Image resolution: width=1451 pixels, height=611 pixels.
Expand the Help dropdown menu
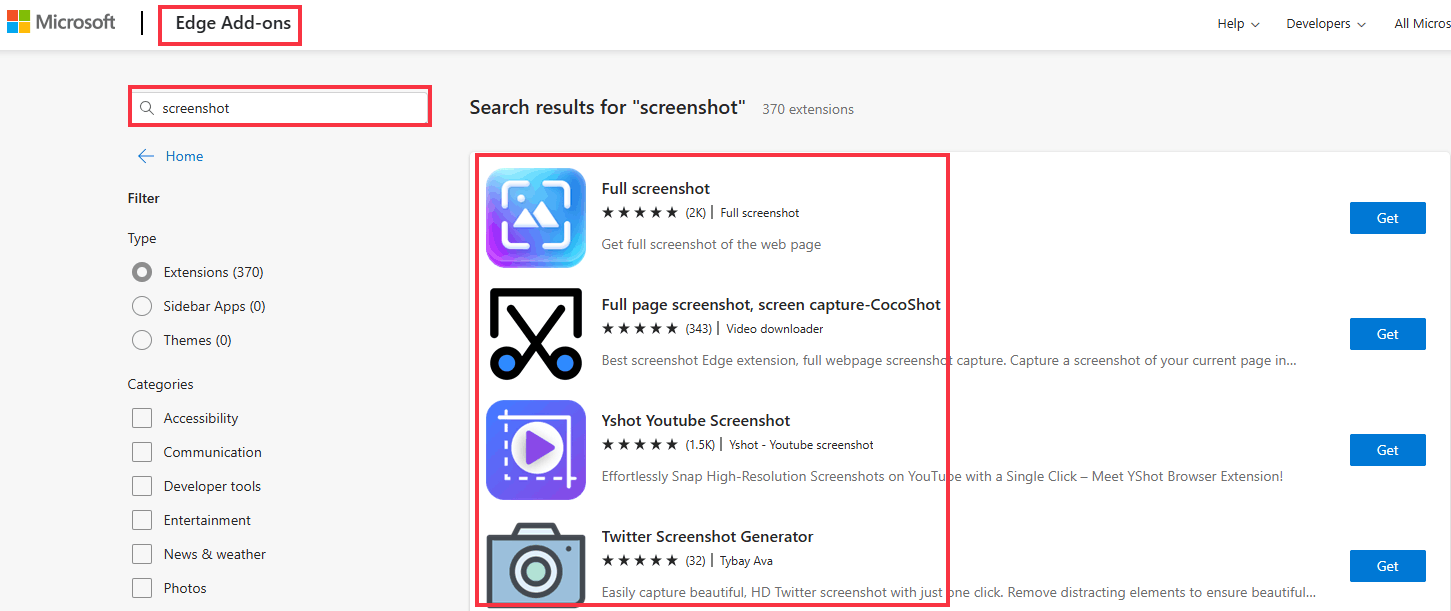coord(1238,24)
